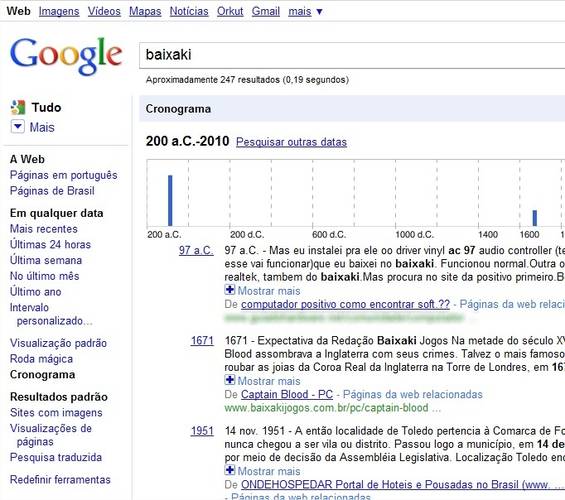Image resolution: width=565 pixels, height=500 pixels.
Task: Expand the Mais dropdown arrow in sidebar
Action: 18,126
